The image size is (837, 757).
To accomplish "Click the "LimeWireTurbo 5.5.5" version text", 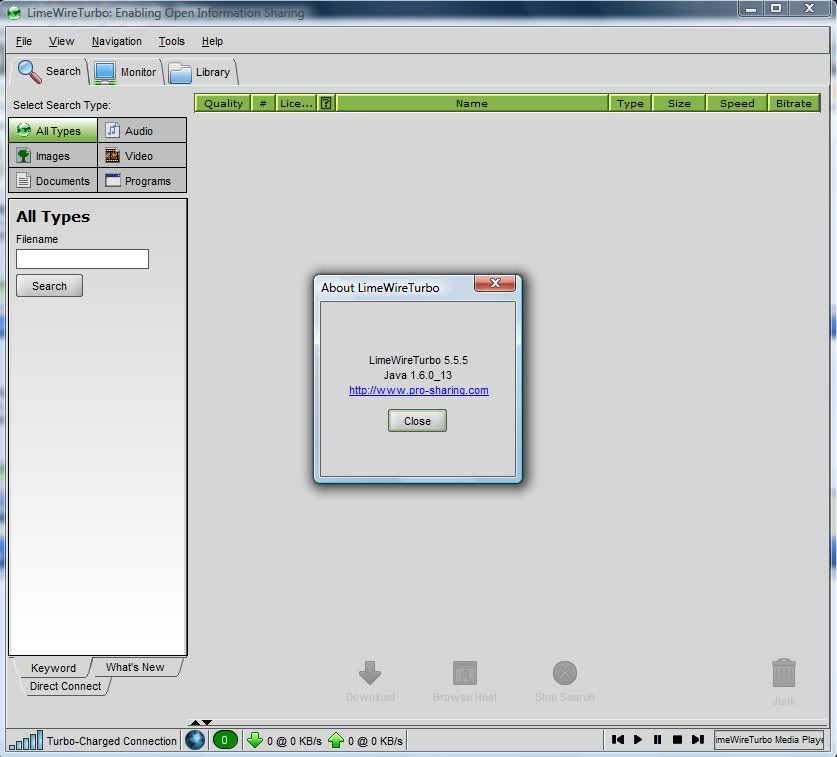I will [418, 360].
